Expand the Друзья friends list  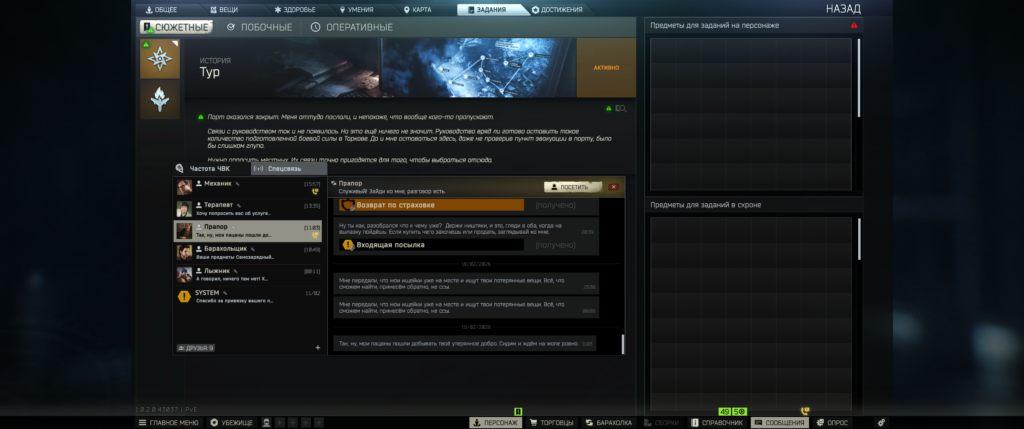pos(196,348)
